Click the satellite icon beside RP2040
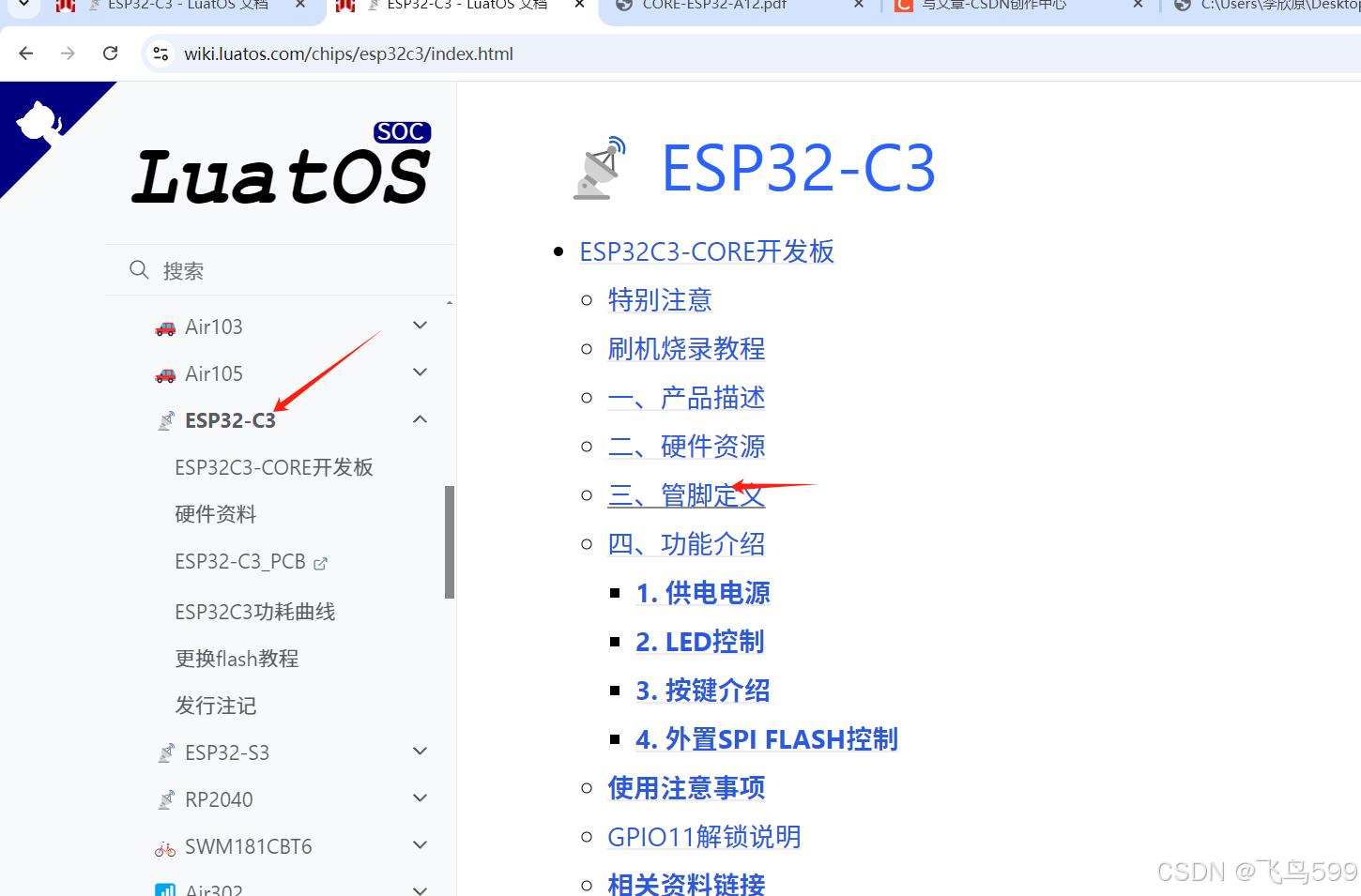Viewport: 1361px width, 896px height. (x=166, y=799)
